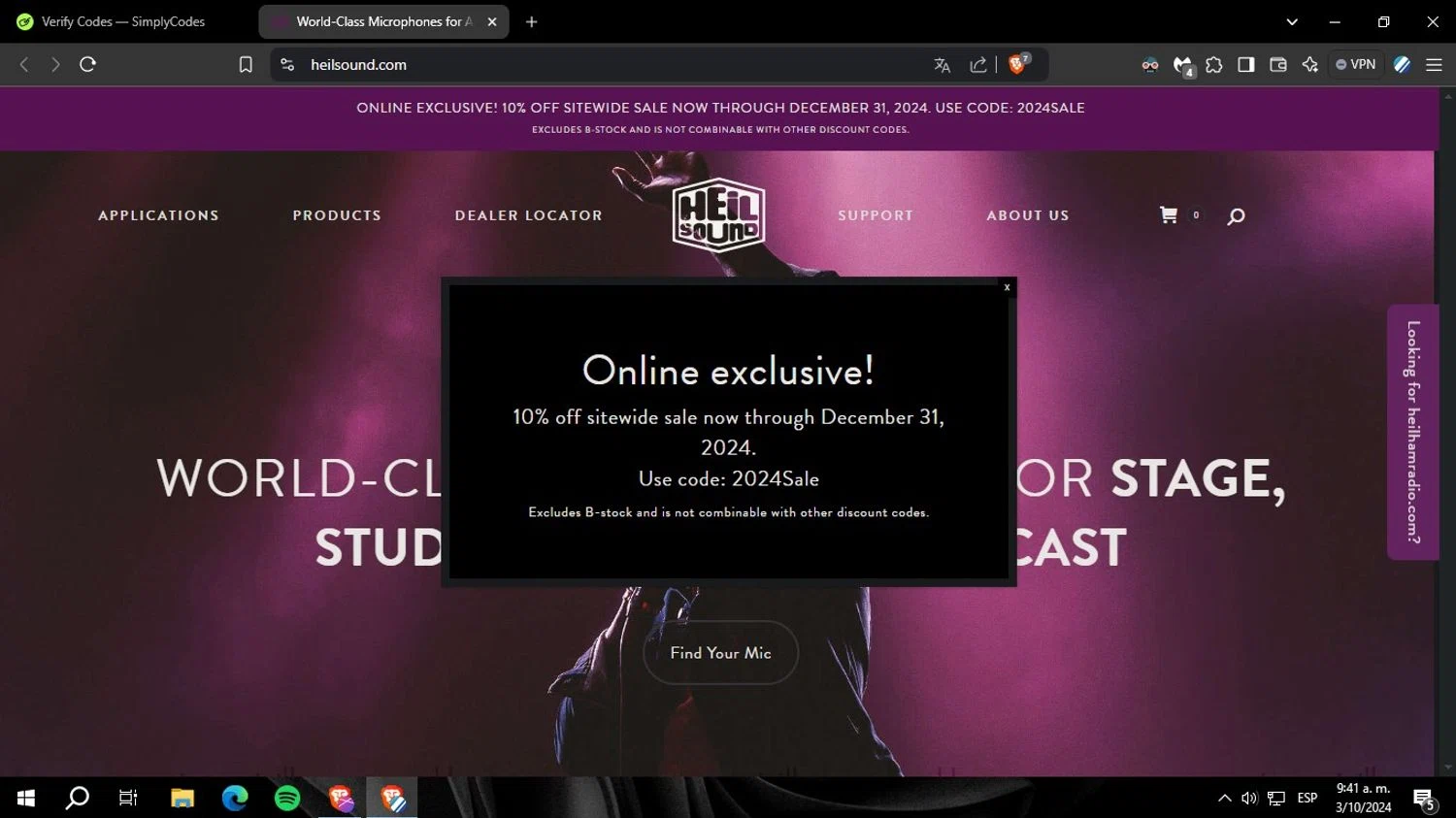Expand the tab search dropdown
Viewport: 1456px width, 818px height.
[x=1292, y=21]
